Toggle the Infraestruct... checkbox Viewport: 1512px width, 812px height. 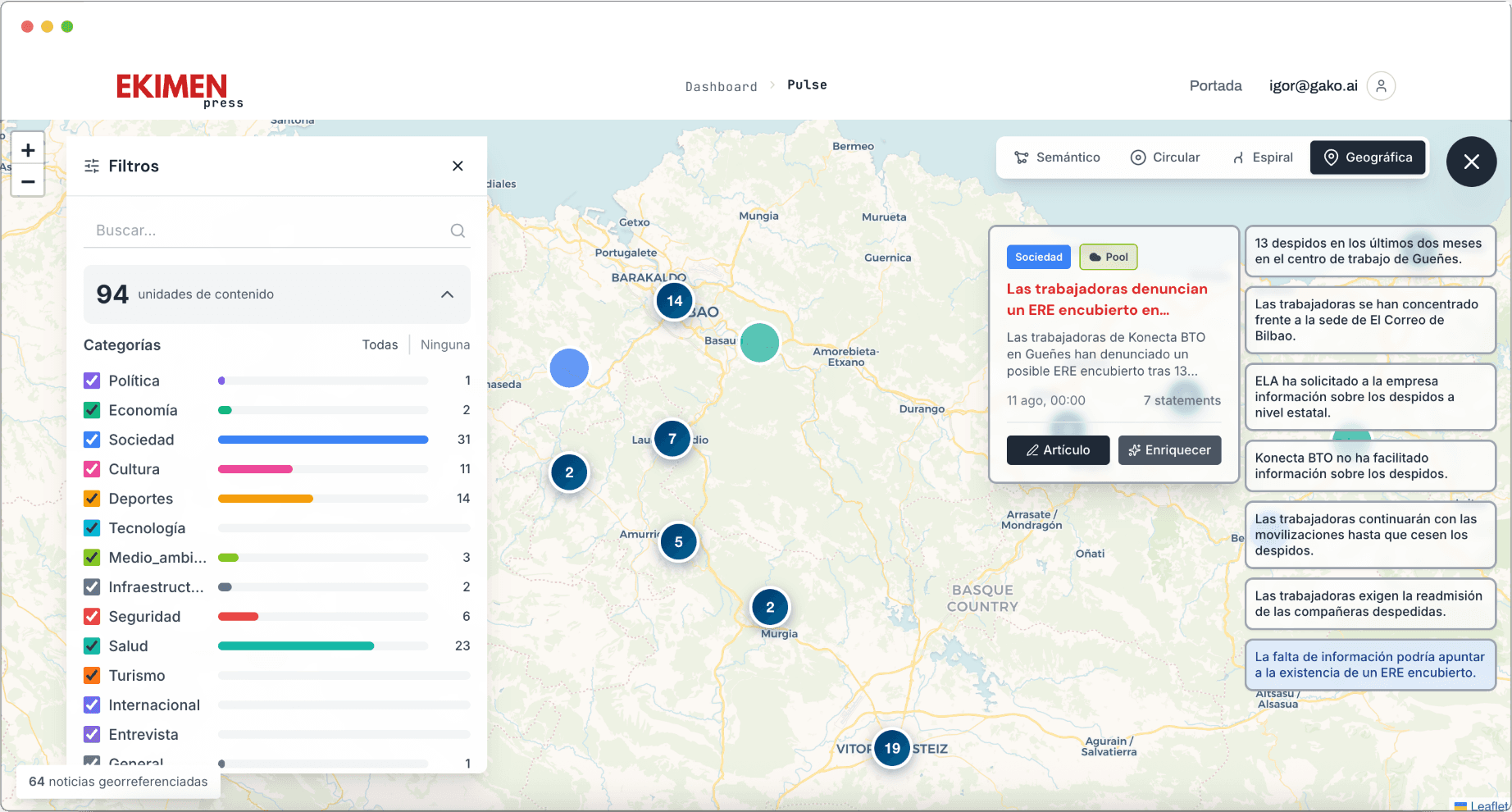coord(92,587)
